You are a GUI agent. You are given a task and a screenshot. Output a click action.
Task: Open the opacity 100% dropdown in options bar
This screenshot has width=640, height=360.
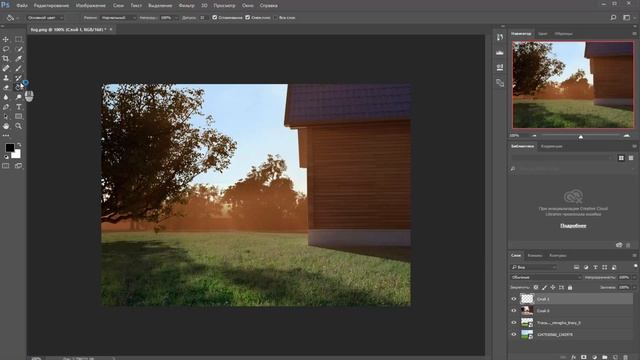click(176, 18)
